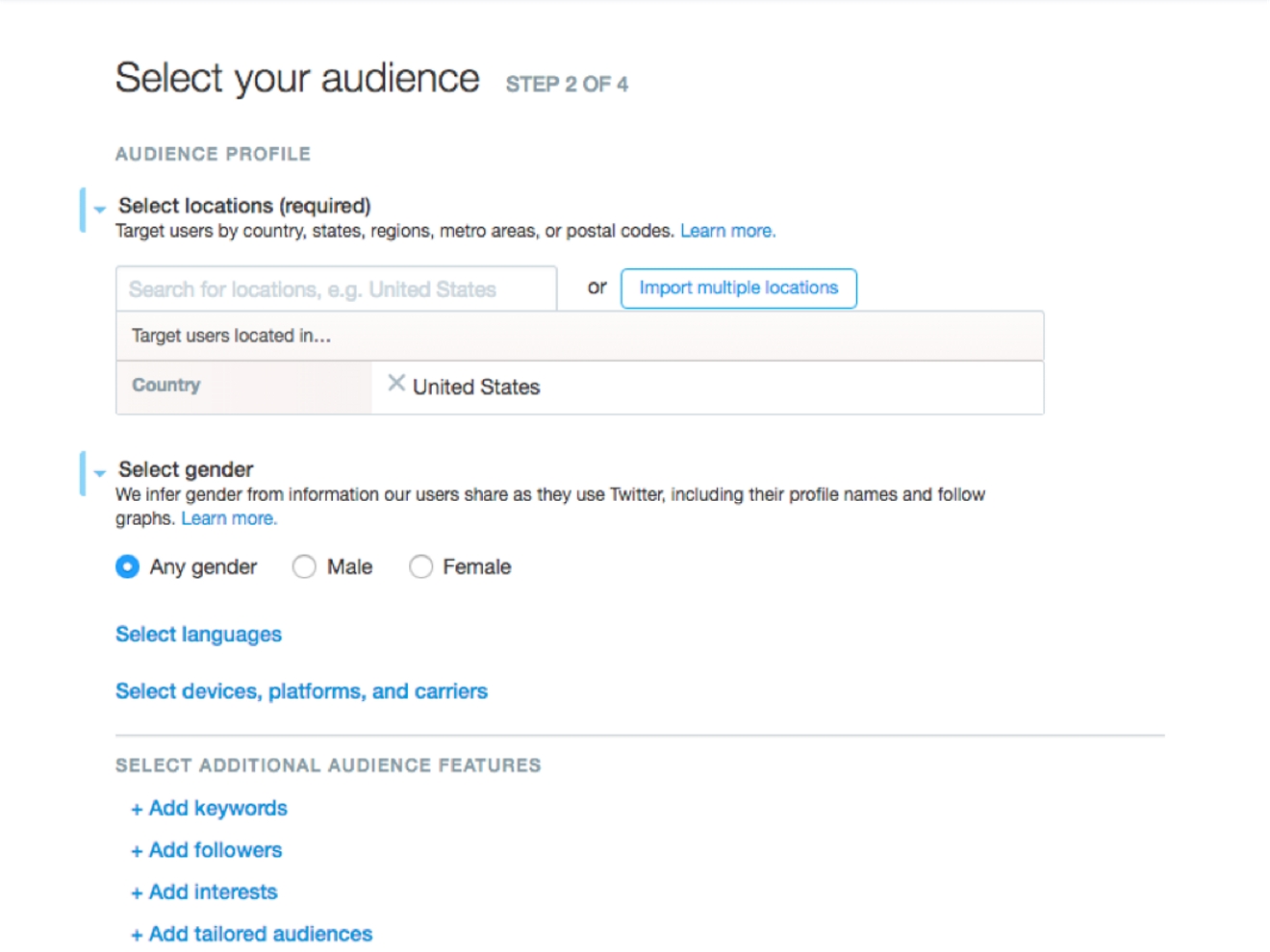Select the Country row
Screen dimensions: 1270x952
coord(167,385)
